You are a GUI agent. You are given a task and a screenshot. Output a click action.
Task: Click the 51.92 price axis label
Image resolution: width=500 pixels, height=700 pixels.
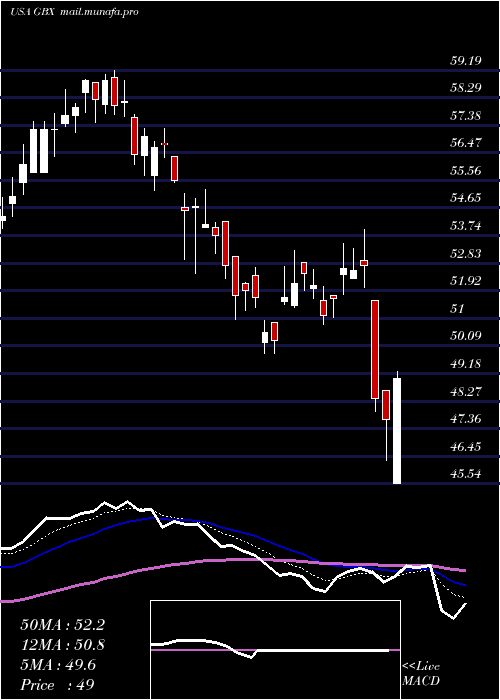coord(465,281)
